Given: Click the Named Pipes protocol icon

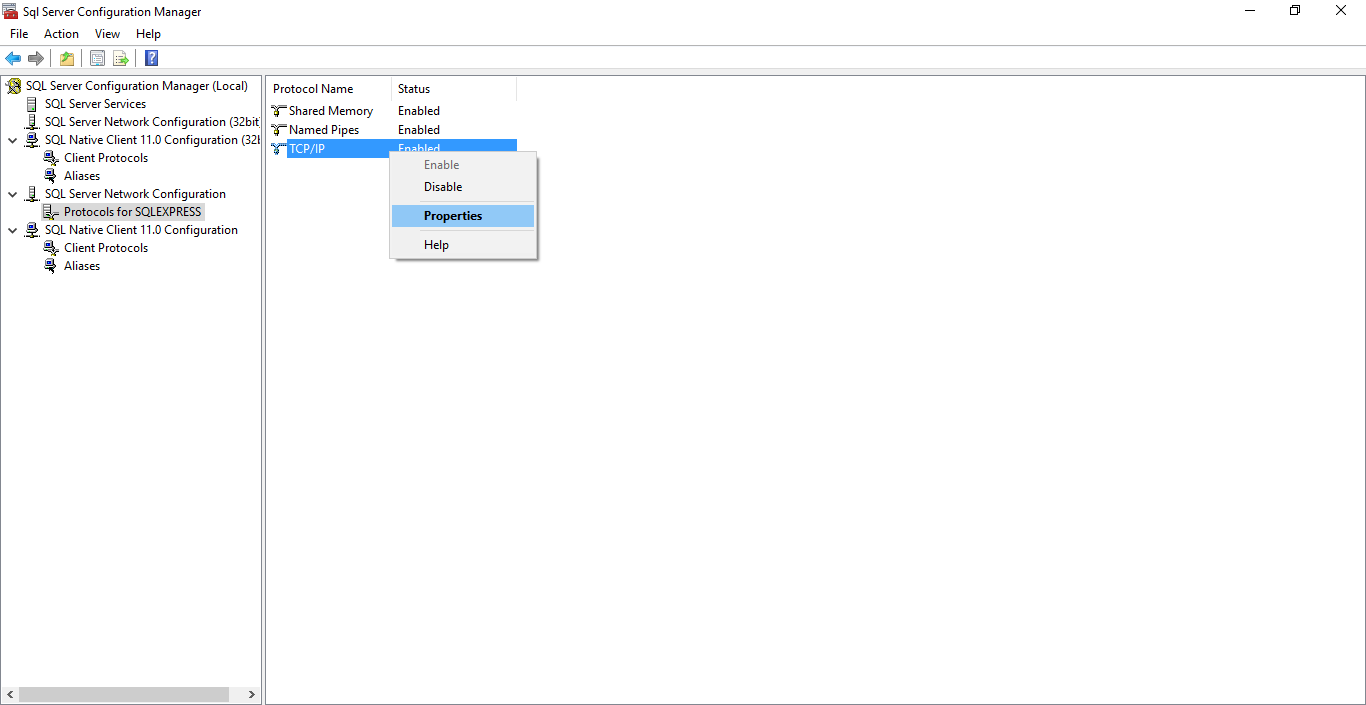Looking at the screenshot, I should pos(278,130).
